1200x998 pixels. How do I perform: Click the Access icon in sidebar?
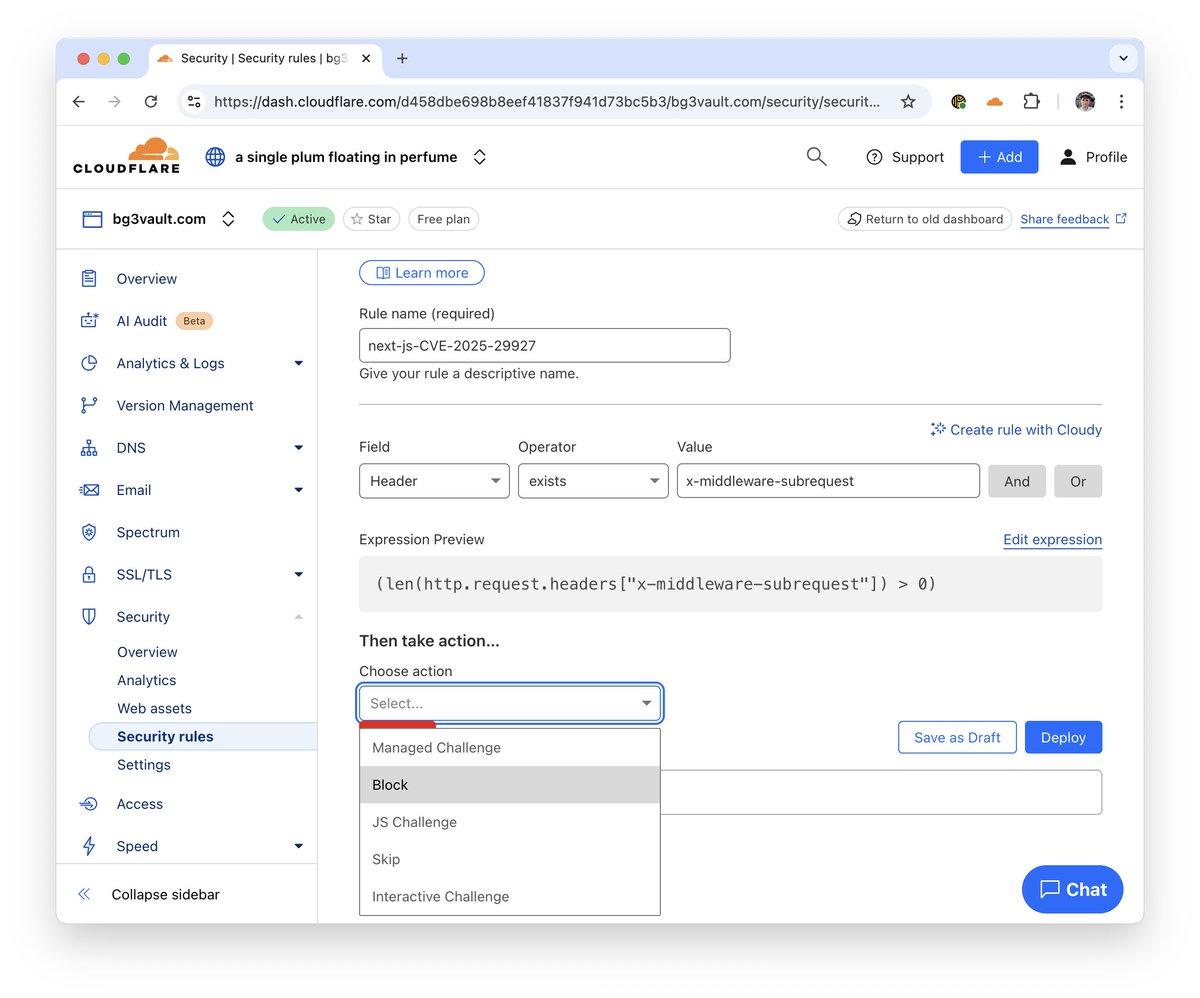click(89, 804)
